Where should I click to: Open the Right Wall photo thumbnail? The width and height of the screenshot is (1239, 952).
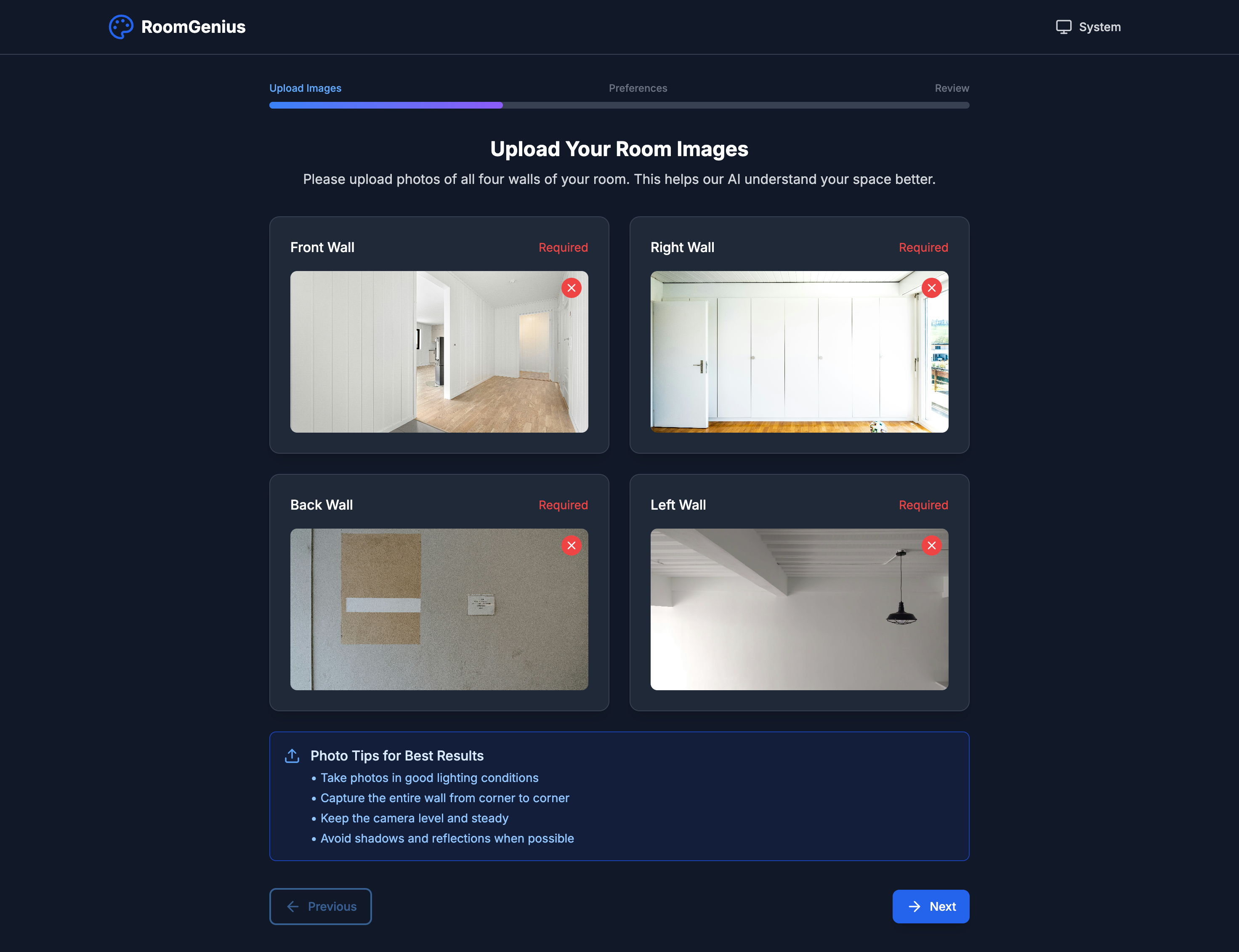(x=799, y=351)
